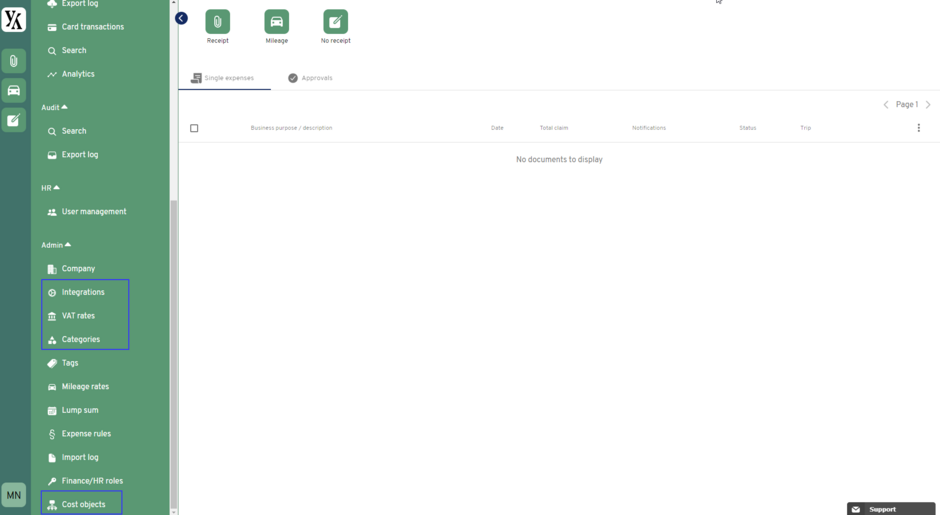Open the Support chat button
Viewport: 940px width, 515px height.
click(890, 509)
